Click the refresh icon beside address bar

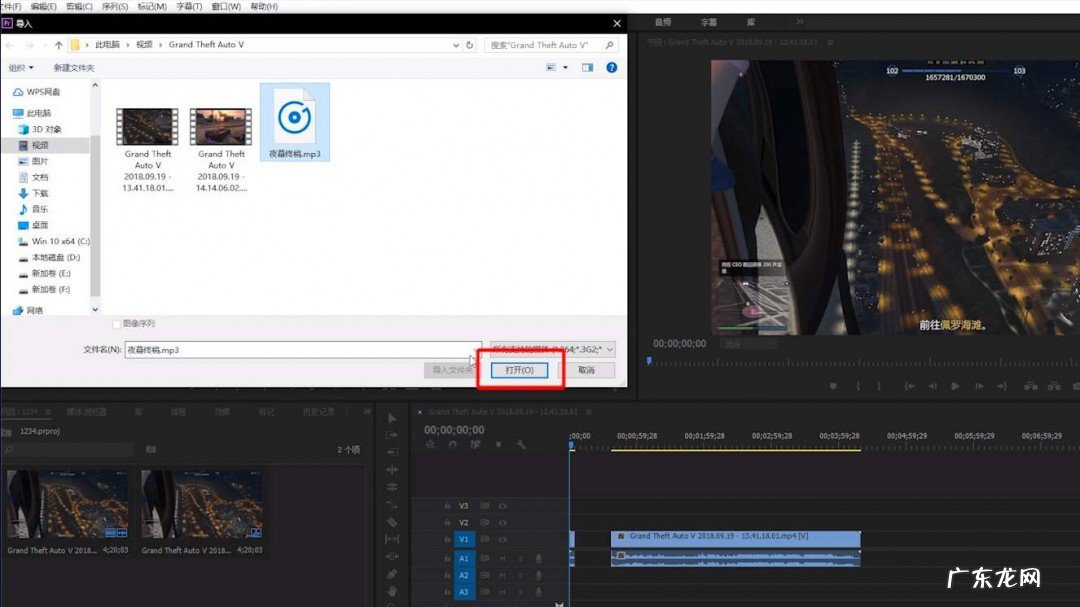(x=470, y=45)
